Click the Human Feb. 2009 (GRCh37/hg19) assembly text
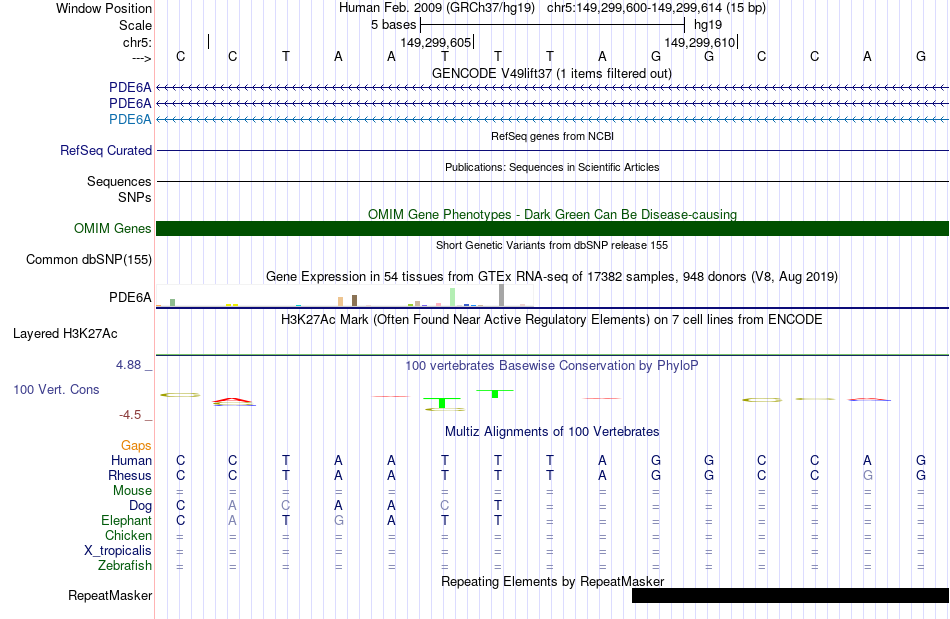 pyautogui.click(x=437, y=8)
